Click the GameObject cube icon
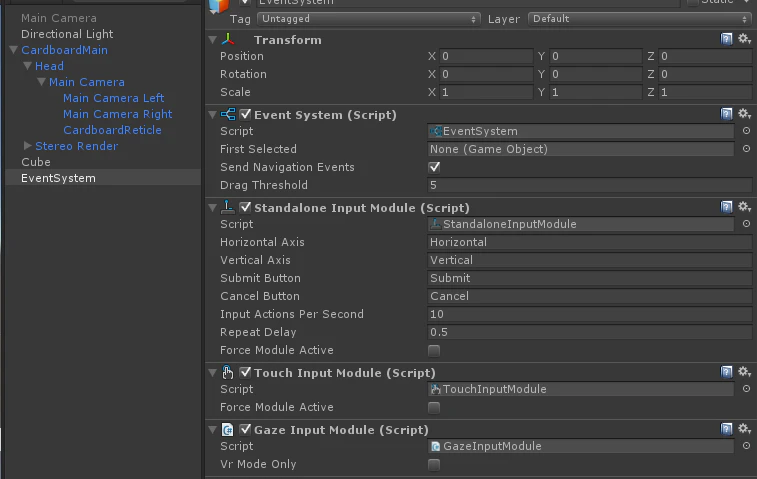 pyautogui.click(x=219, y=6)
